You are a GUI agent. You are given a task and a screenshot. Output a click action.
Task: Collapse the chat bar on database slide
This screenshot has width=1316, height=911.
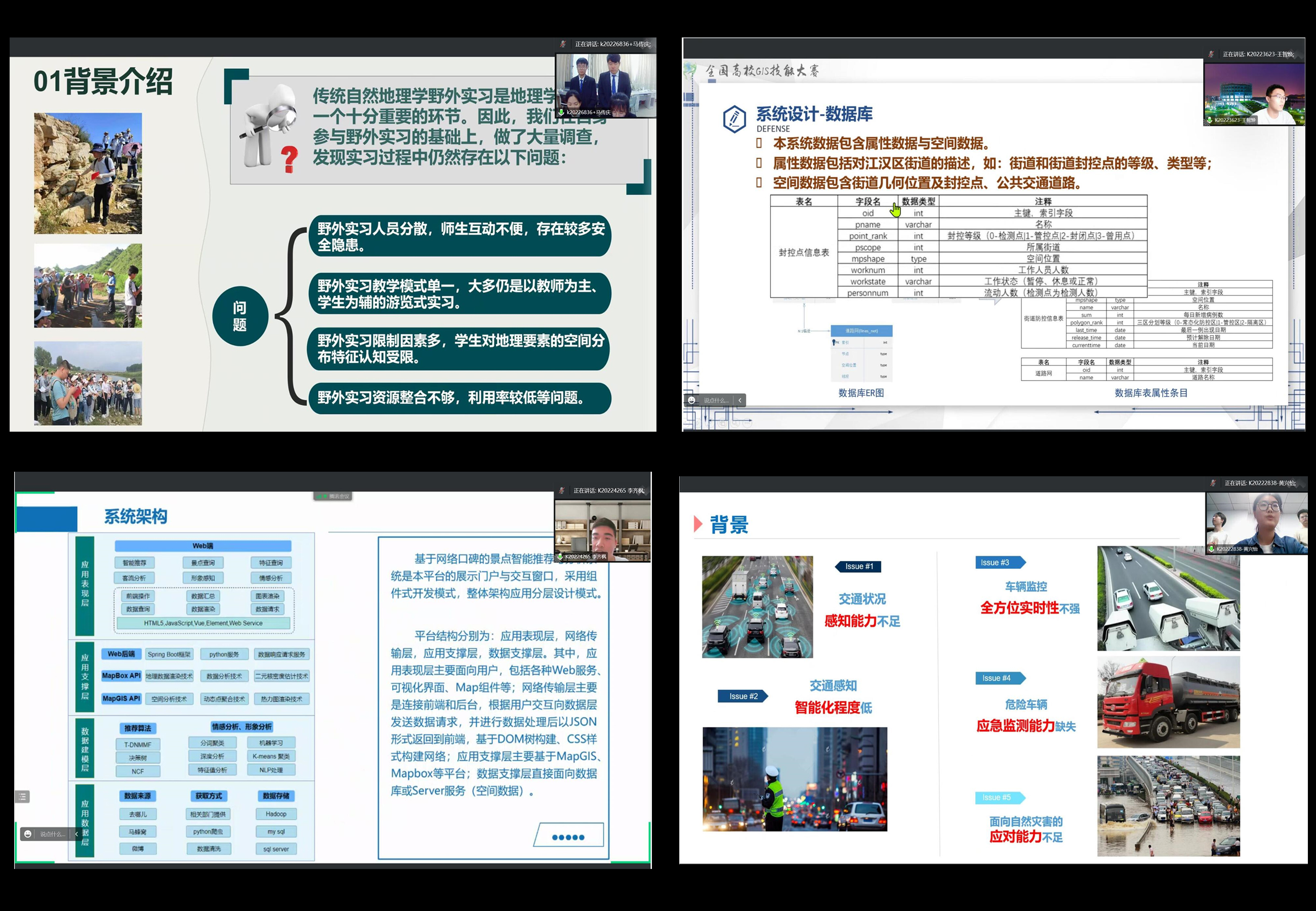[x=739, y=400]
